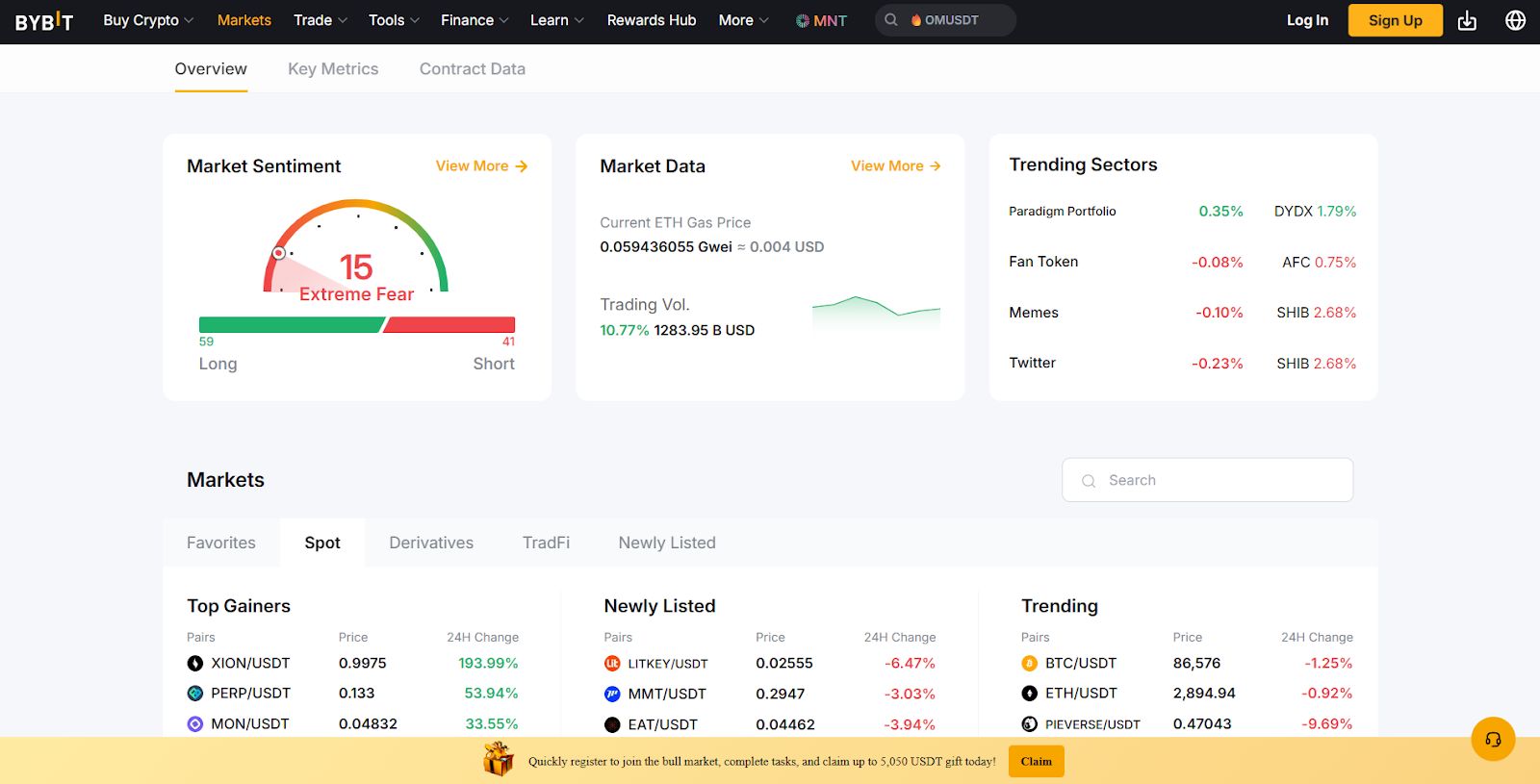The image size is (1540, 784).
Task: Open the XION/USDT pair
Action: click(250, 663)
